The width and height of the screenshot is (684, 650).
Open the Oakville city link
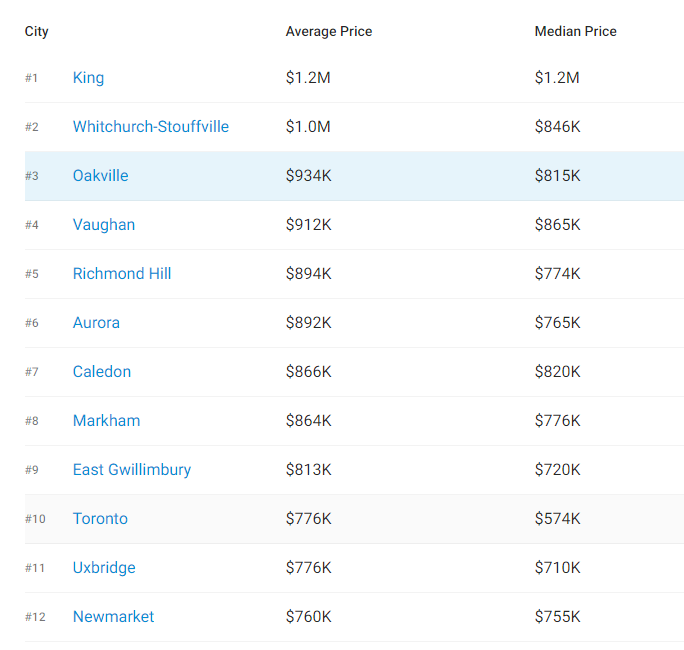click(100, 176)
